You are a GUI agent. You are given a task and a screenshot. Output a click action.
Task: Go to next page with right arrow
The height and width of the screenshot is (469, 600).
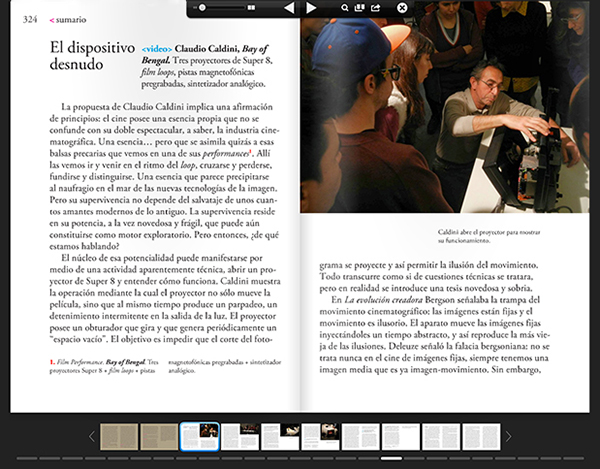click(x=311, y=8)
